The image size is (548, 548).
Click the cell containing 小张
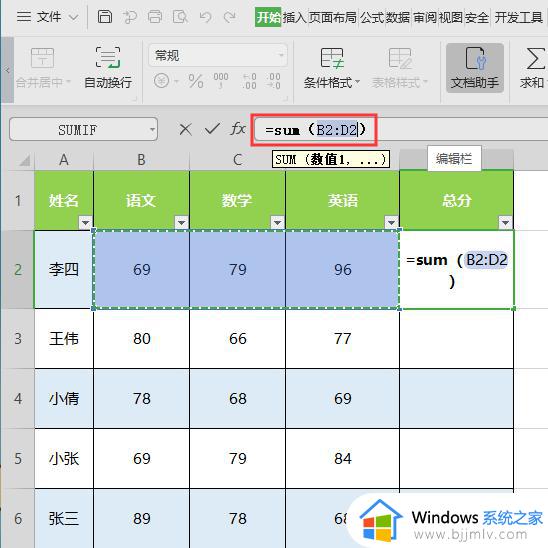64,459
